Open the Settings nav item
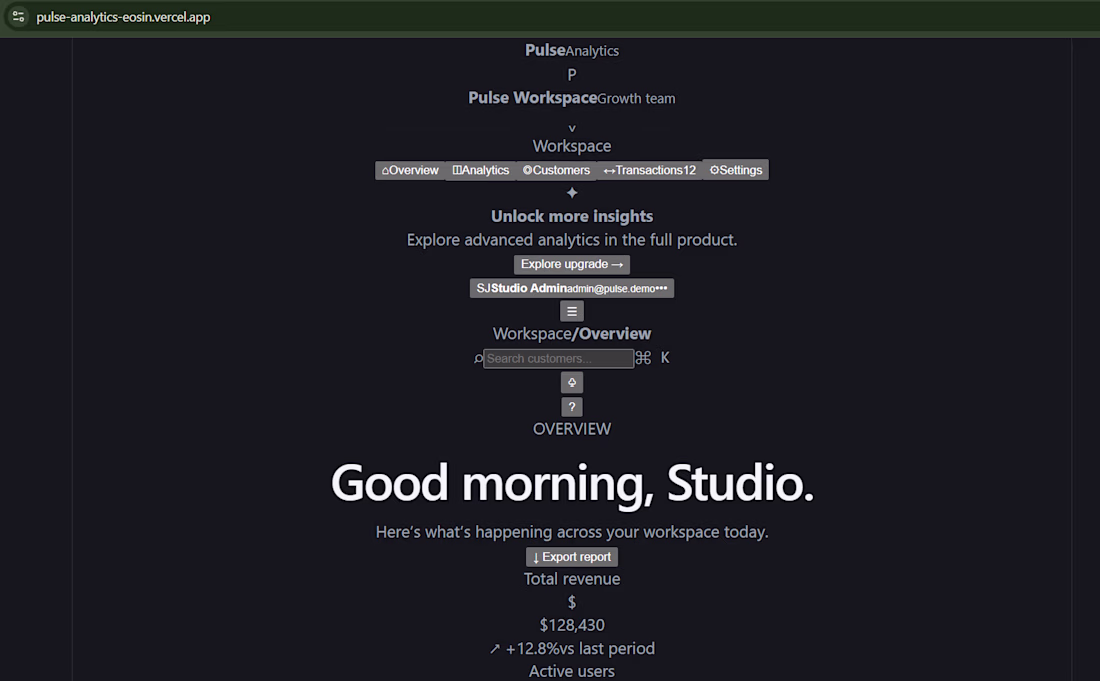This screenshot has width=1100, height=681. pyautogui.click(x=735, y=170)
